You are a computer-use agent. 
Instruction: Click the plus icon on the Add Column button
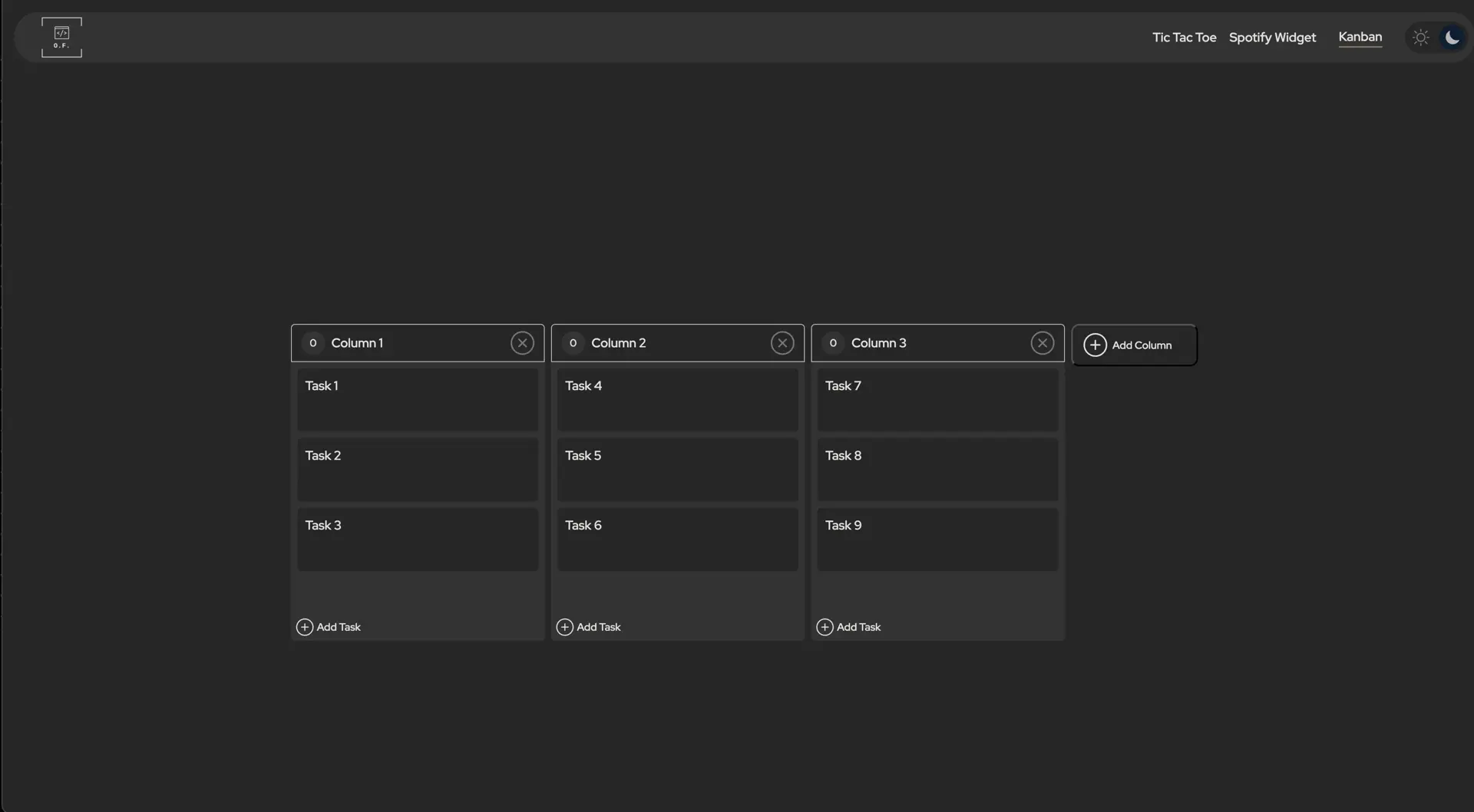[x=1096, y=345]
